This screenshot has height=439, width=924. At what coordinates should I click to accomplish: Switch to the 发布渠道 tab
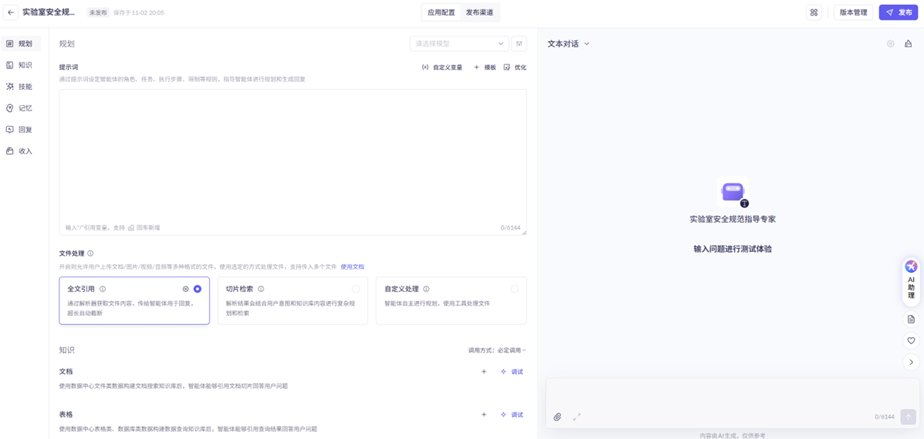pyautogui.click(x=480, y=12)
